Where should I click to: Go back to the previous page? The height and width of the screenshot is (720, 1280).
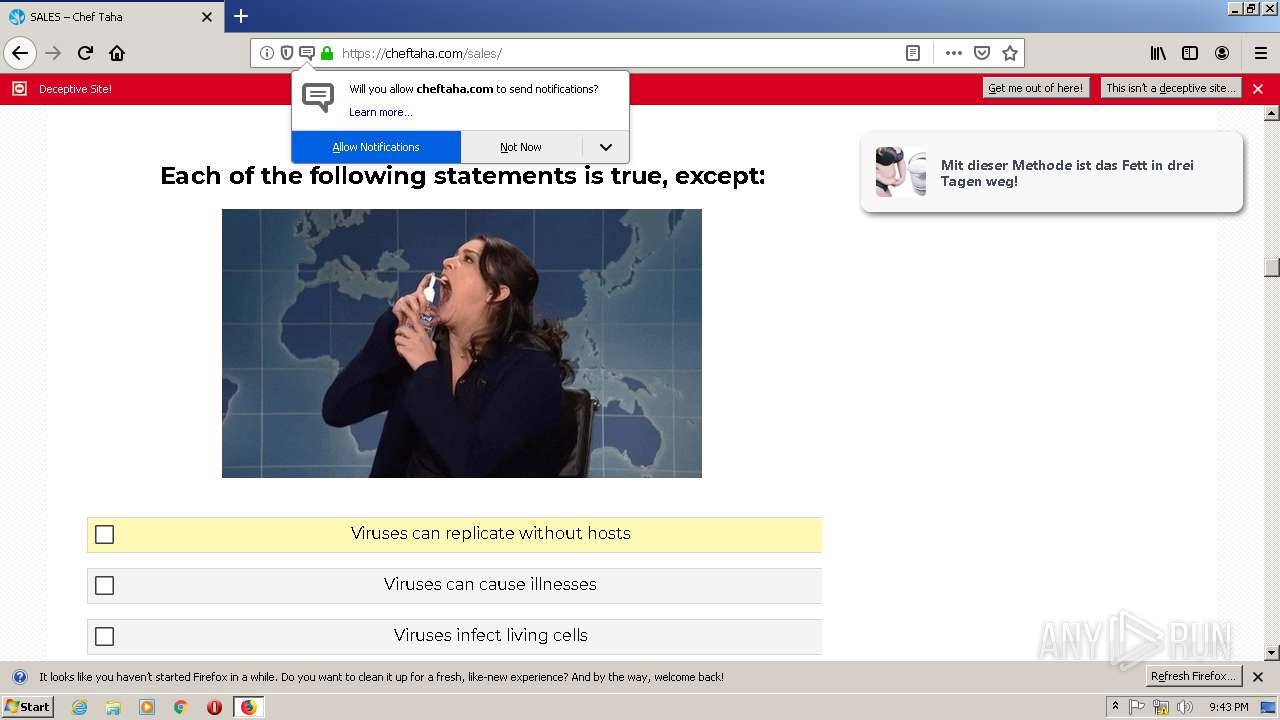(20, 53)
